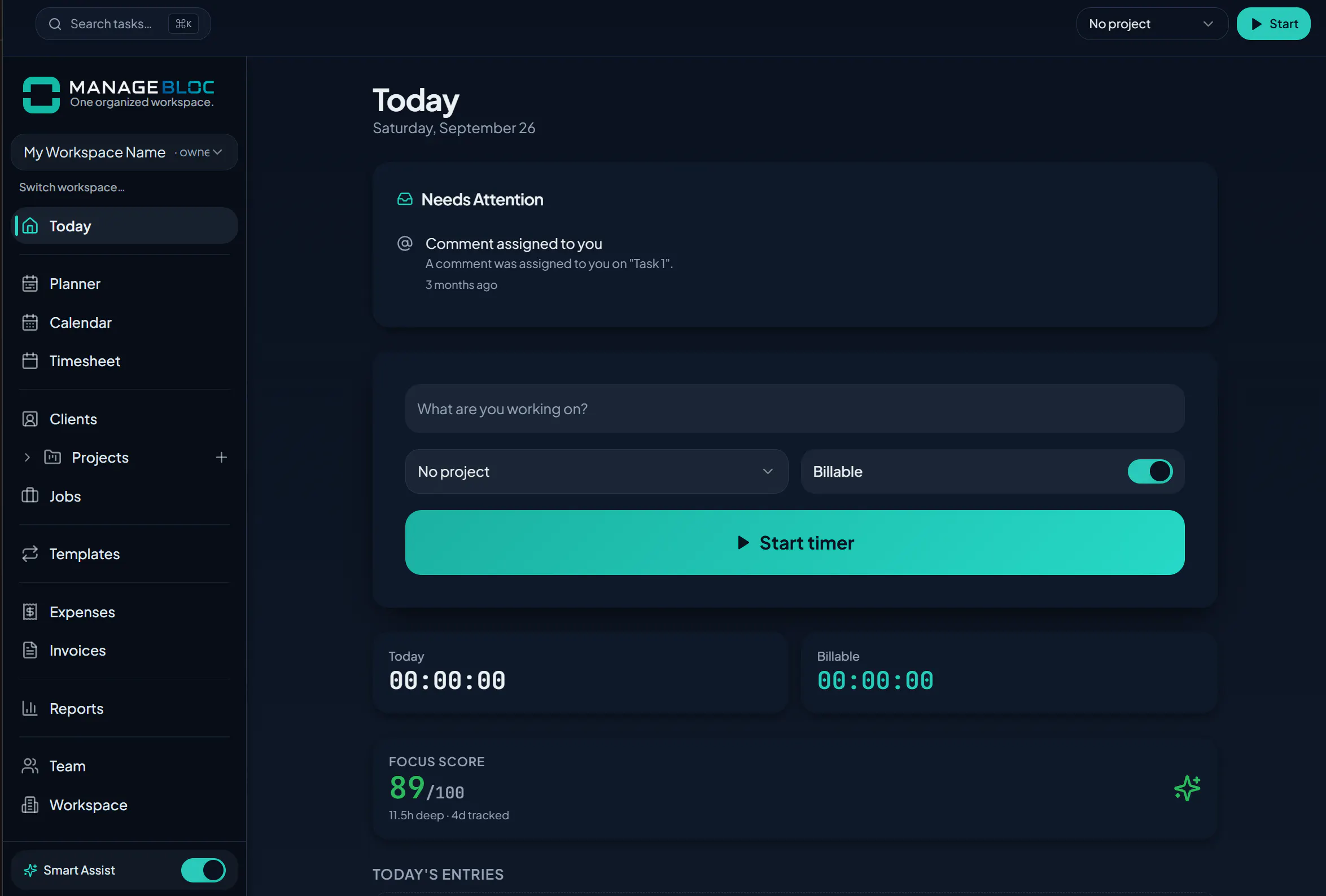Click the Team people icon
Image resolution: width=1326 pixels, height=896 pixels.
[30, 766]
